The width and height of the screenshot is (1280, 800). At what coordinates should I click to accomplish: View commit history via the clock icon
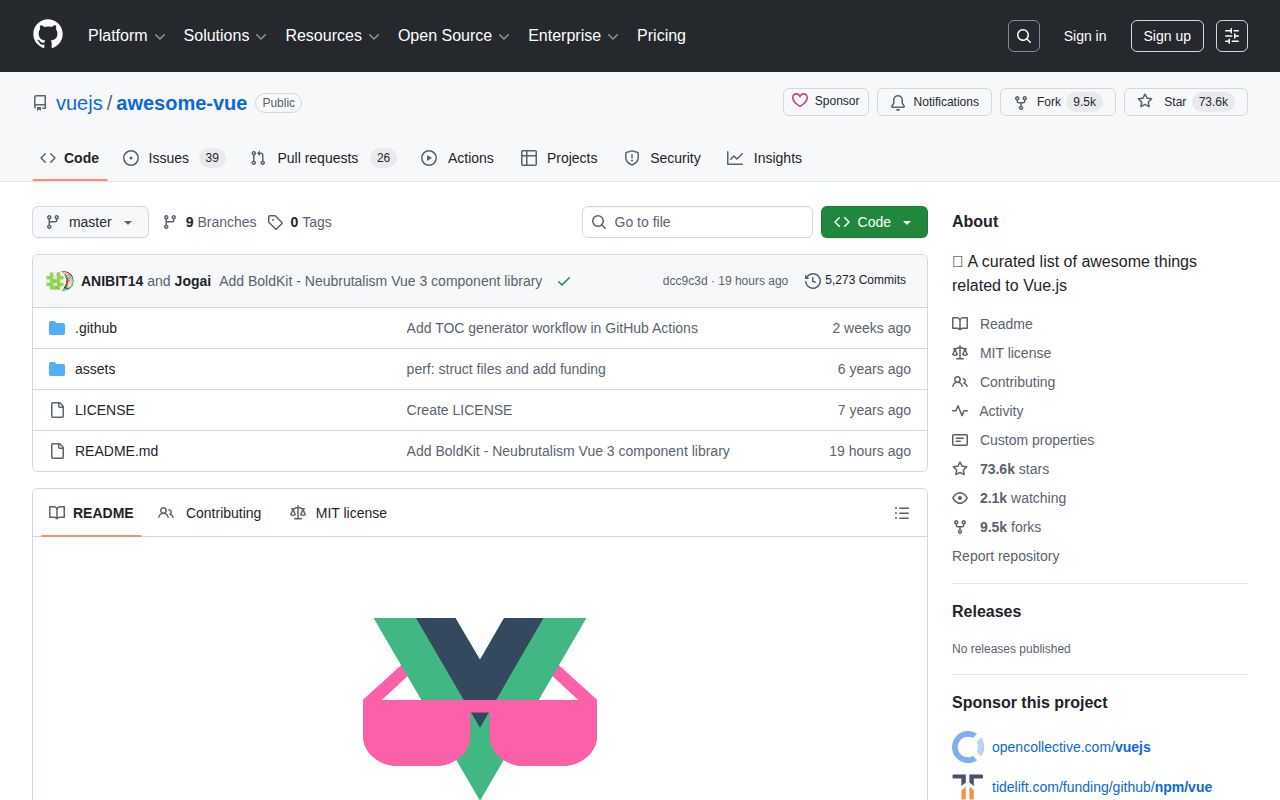[811, 281]
